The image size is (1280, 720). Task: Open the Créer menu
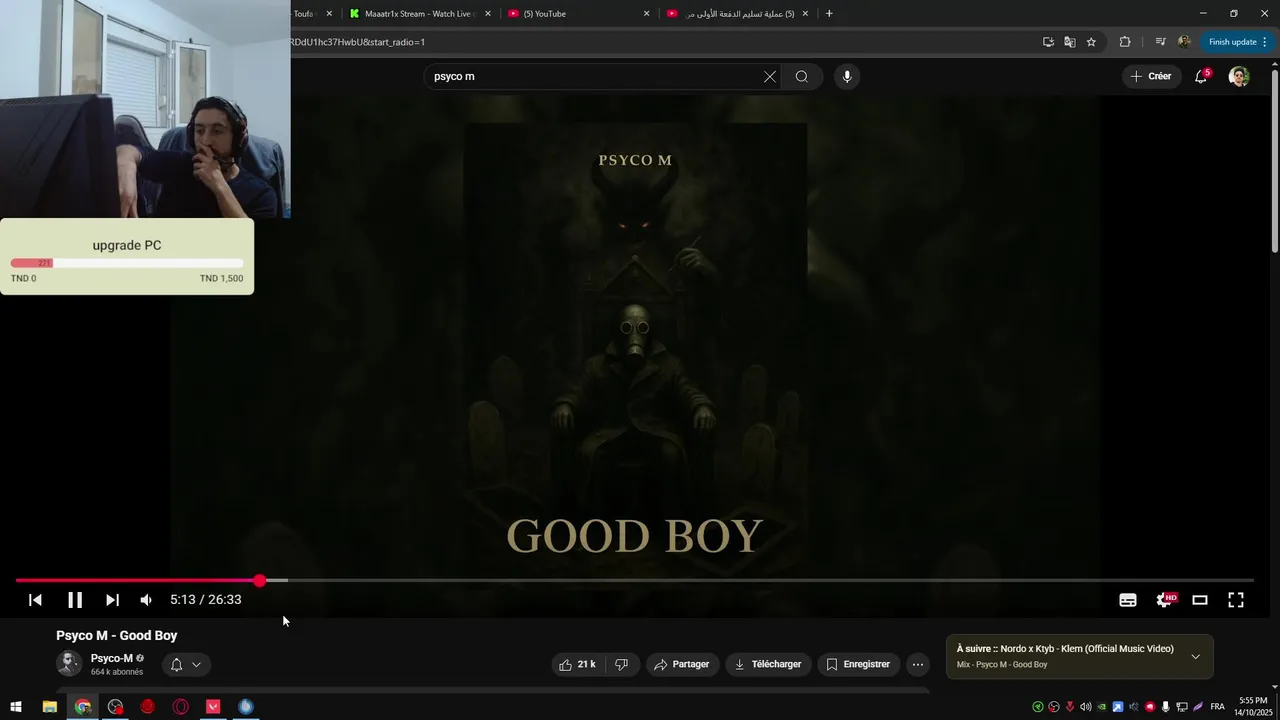click(1151, 77)
